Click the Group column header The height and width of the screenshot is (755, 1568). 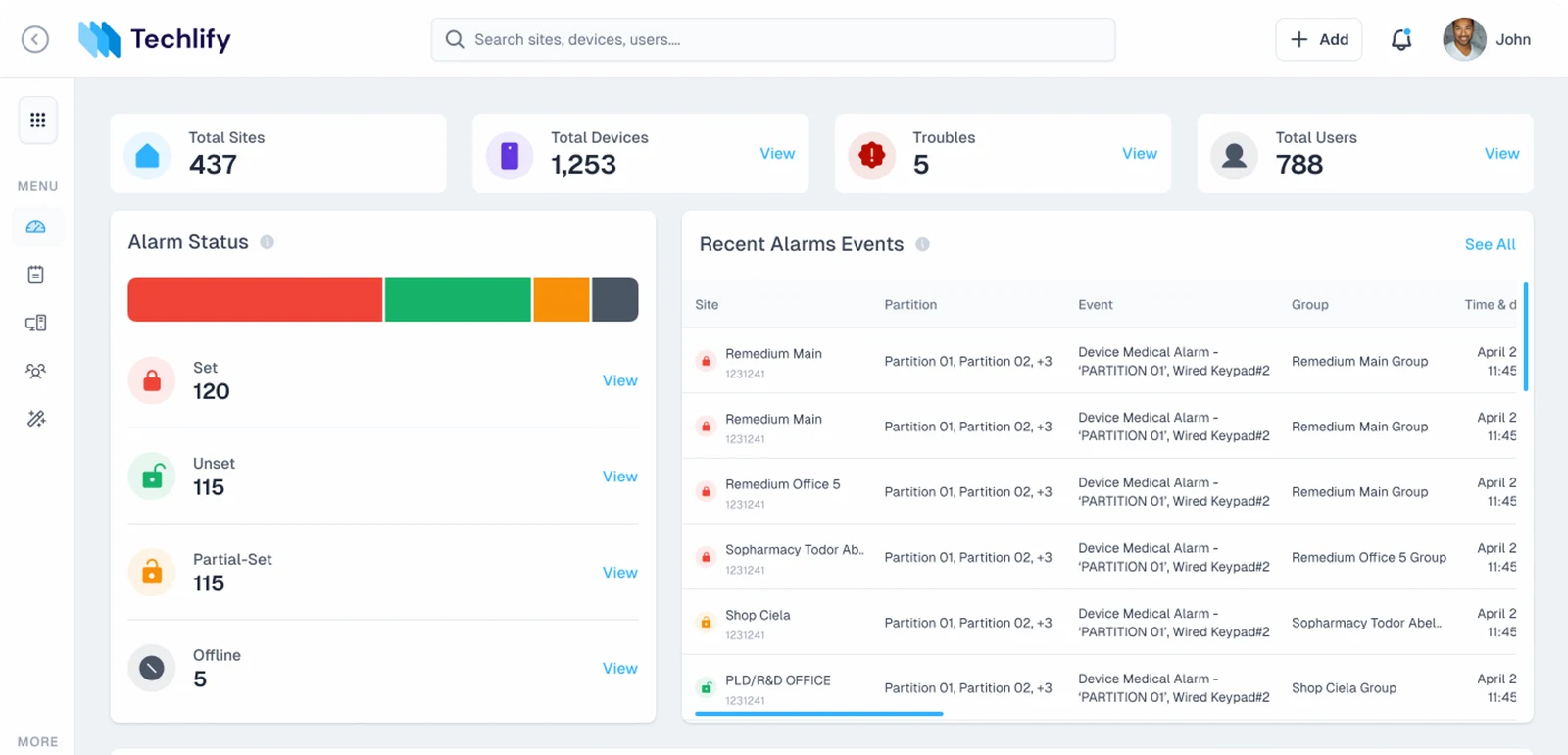tap(1310, 305)
